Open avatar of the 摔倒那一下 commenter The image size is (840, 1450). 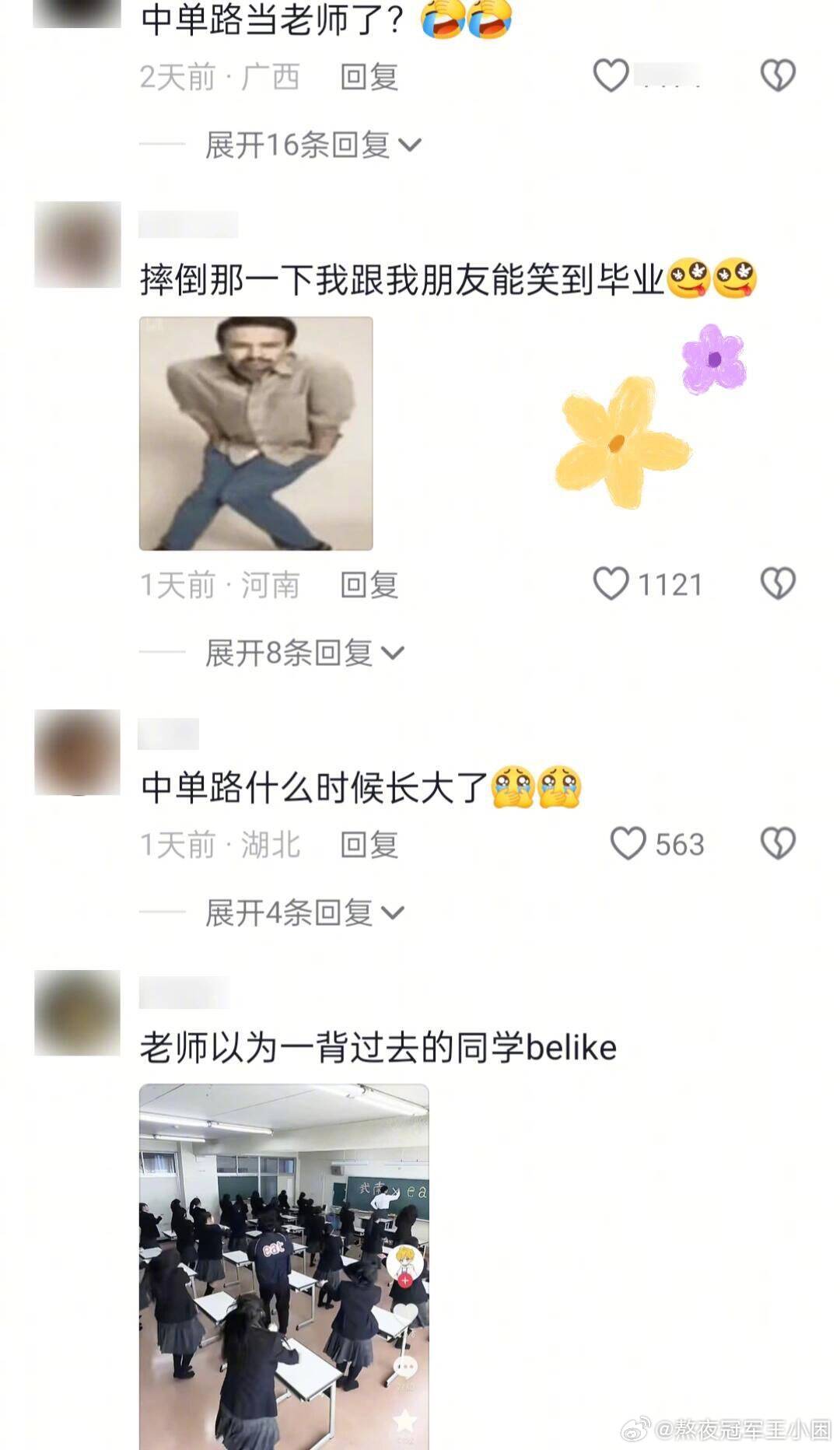click(78, 244)
